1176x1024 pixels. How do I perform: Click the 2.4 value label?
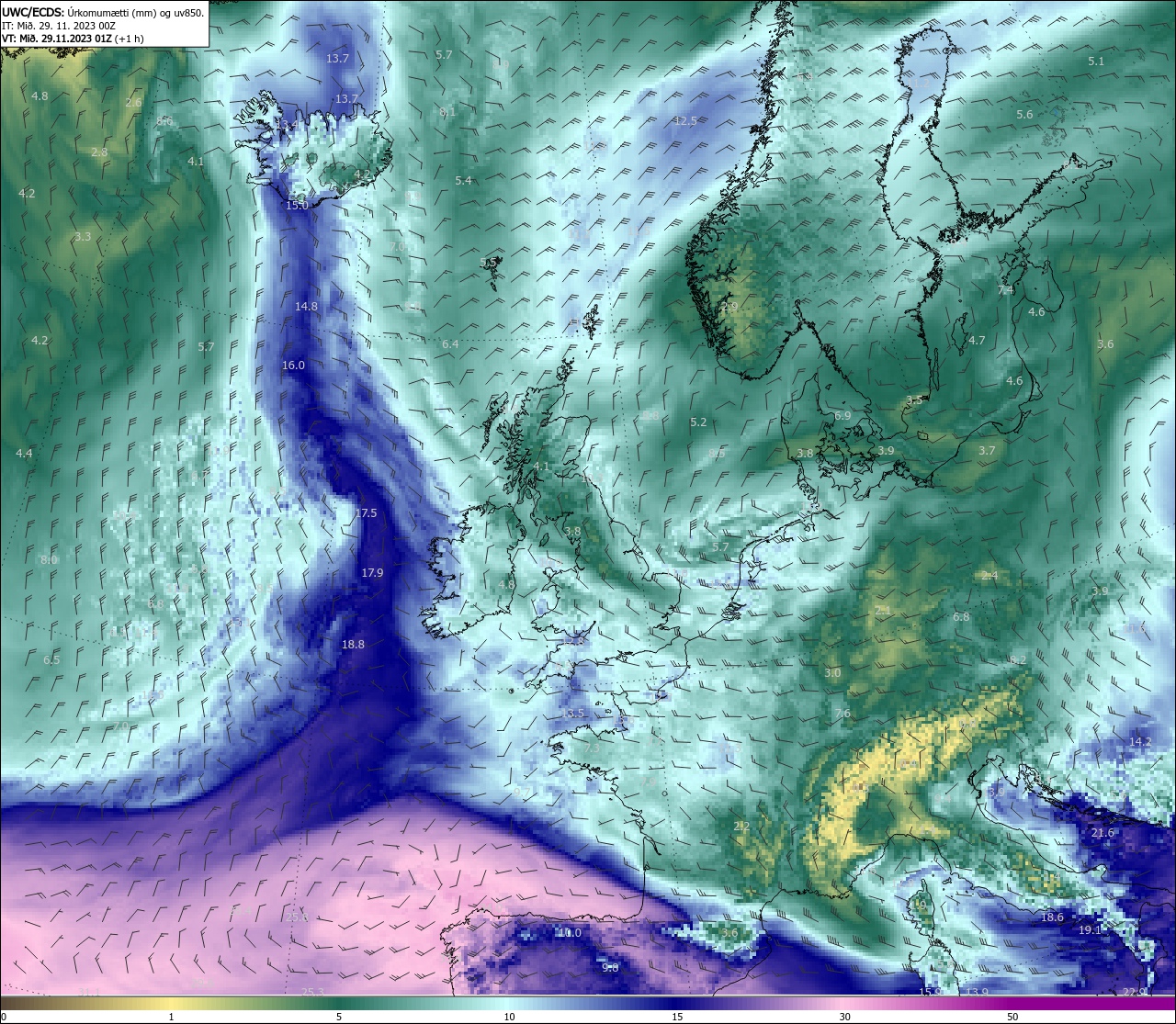coord(989,576)
